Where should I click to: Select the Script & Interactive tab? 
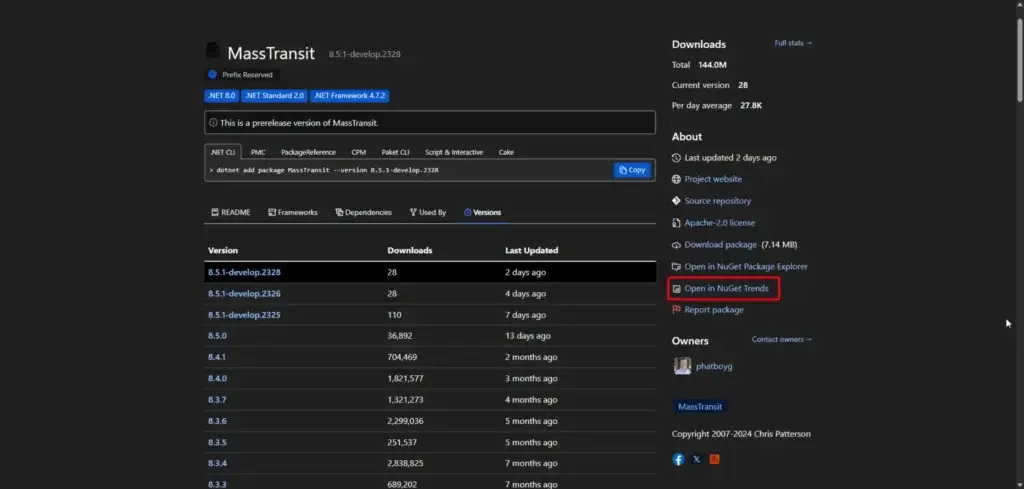coord(454,152)
